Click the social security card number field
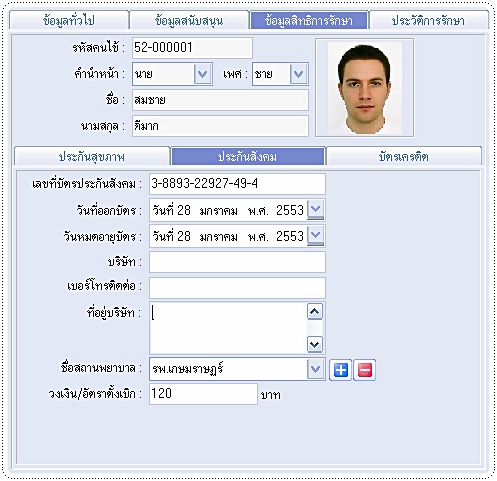Image resolution: width=497 pixels, height=481 pixels. 237,184
